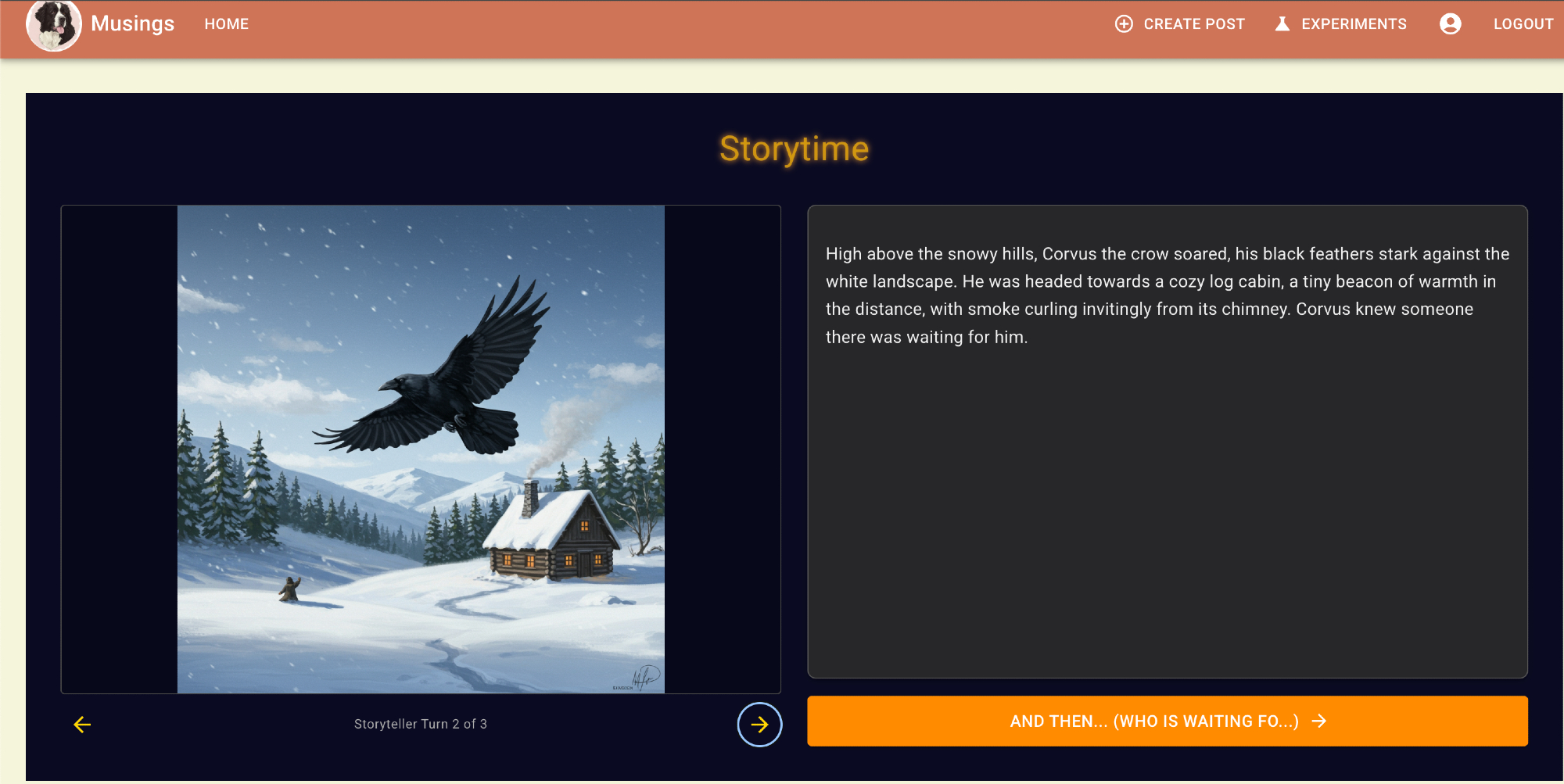Click the story paragraph about Corvus
Screen dimensions: 1564x784
point(1167,295)
